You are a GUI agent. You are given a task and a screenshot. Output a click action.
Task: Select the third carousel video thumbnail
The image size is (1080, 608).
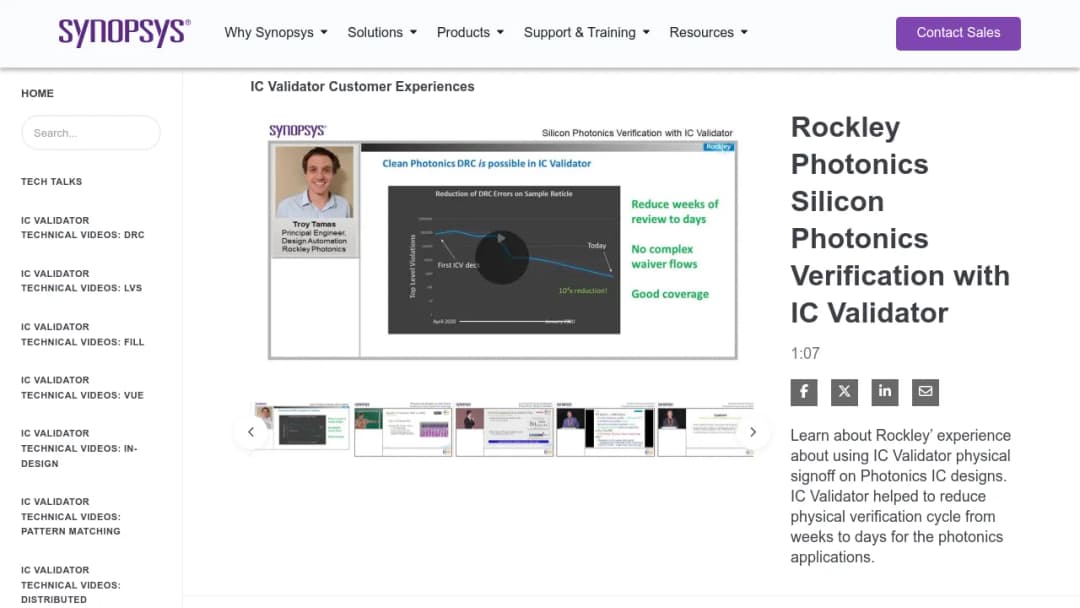pos(505,429)
